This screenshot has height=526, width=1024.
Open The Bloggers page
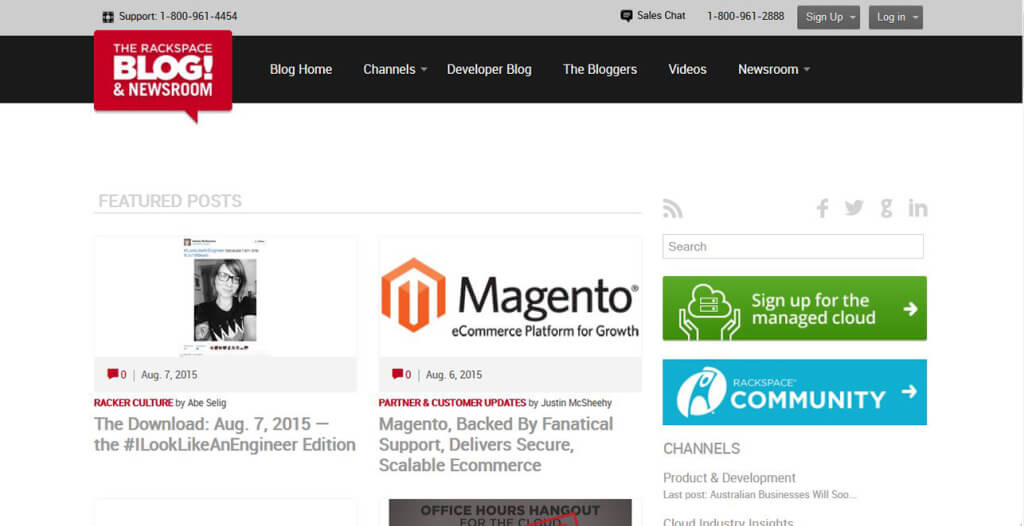coord(600,69)
